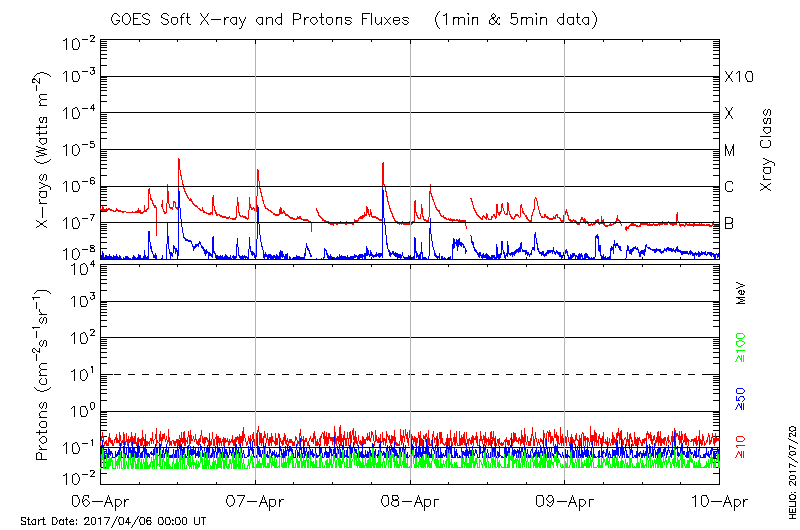Viewport: 800px width, 530px height.
Task: Click the 'Start Date: 2017/04/06' footer text
Action: click(113, 521)
